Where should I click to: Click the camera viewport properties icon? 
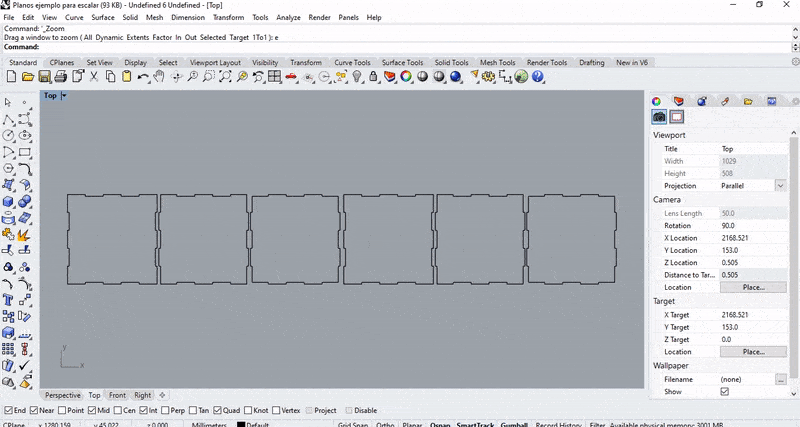pos(659,117)
